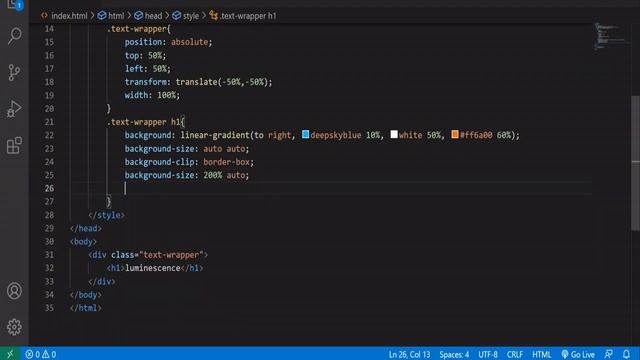Click the <body> opening tag
Screen dimensions: 640x360
tap(83, 242)
